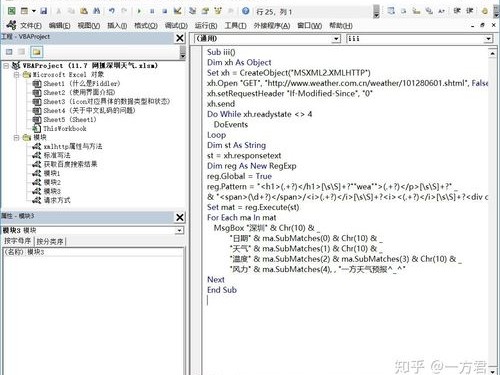
Task: Select the 请求方式 module
Action: (x=52, y=200)
